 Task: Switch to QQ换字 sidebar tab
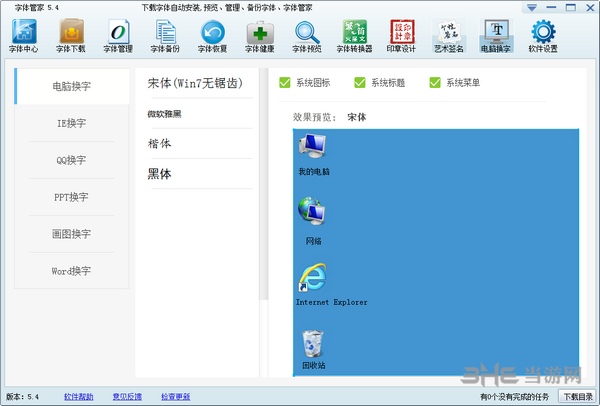[72, 160]
